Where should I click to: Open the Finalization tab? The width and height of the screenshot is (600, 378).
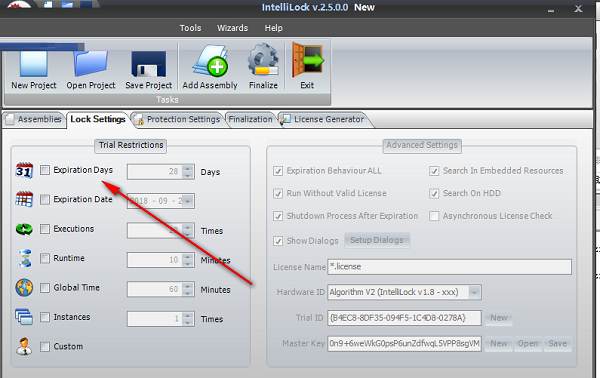click(x=251, y=119)
